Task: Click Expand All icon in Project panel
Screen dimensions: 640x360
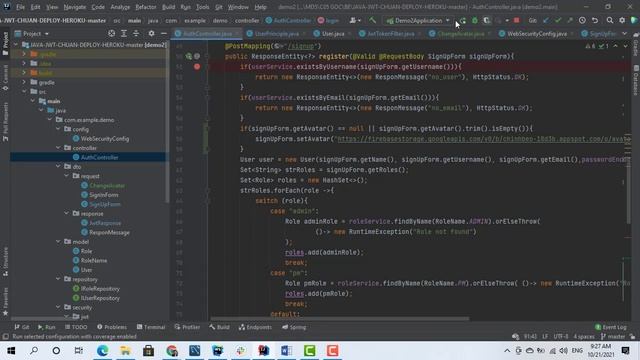Action: tap(124, 33)
